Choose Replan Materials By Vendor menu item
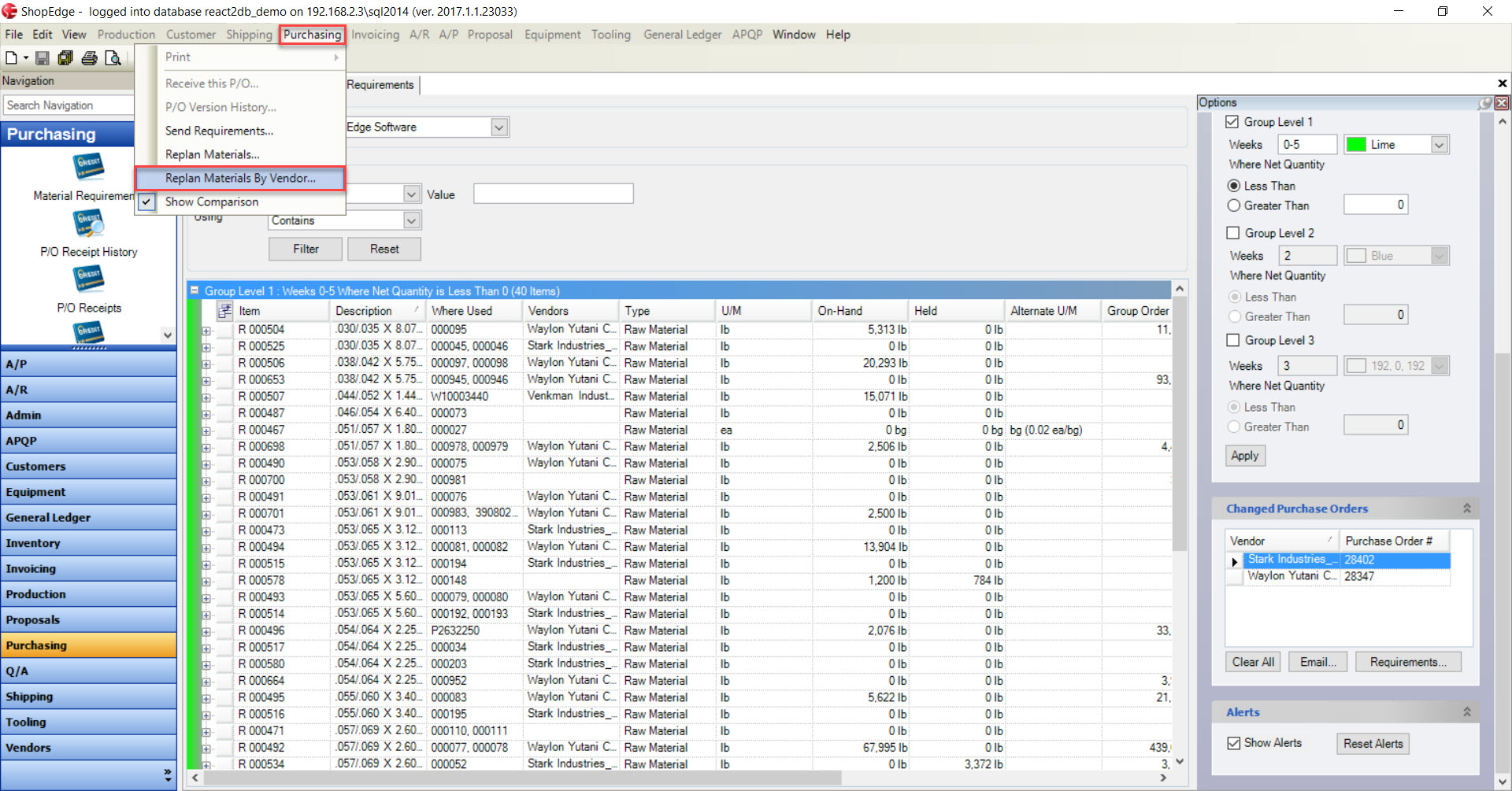This screenshot has height=791, width=1512. [x=240, y=178]
